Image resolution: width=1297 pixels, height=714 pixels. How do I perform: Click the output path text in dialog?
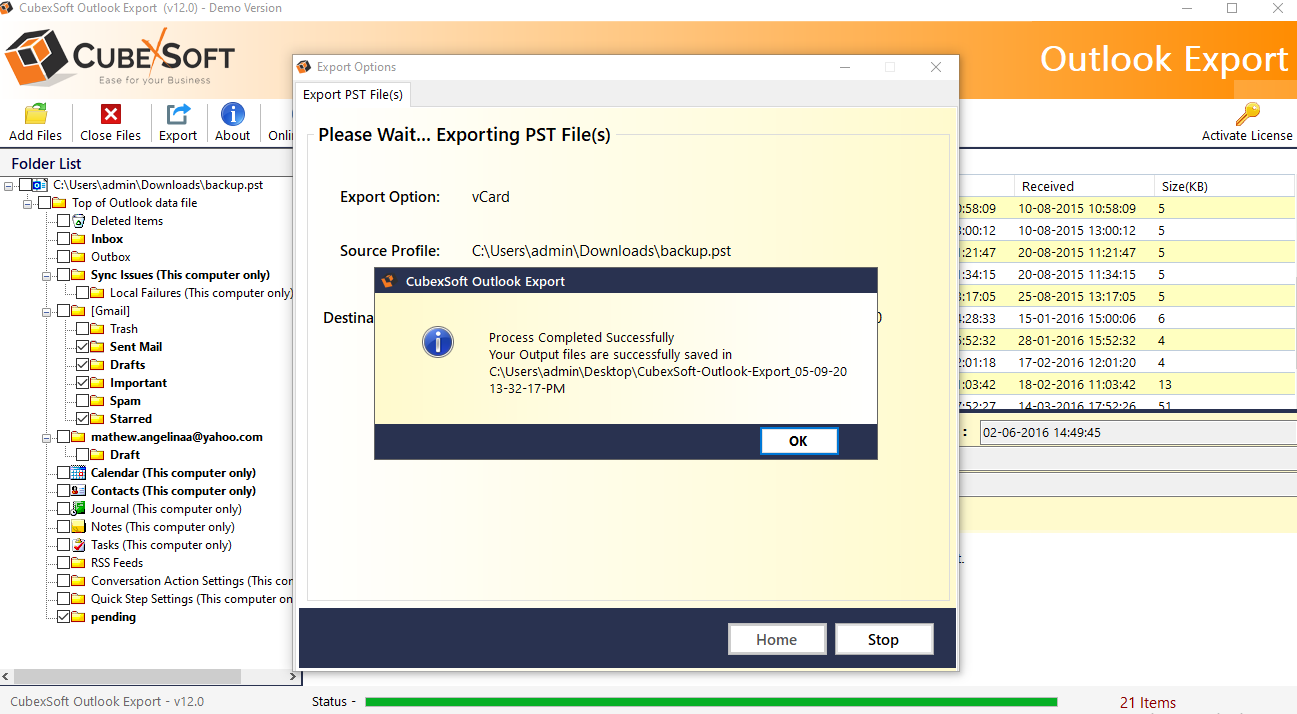[668, 380]
